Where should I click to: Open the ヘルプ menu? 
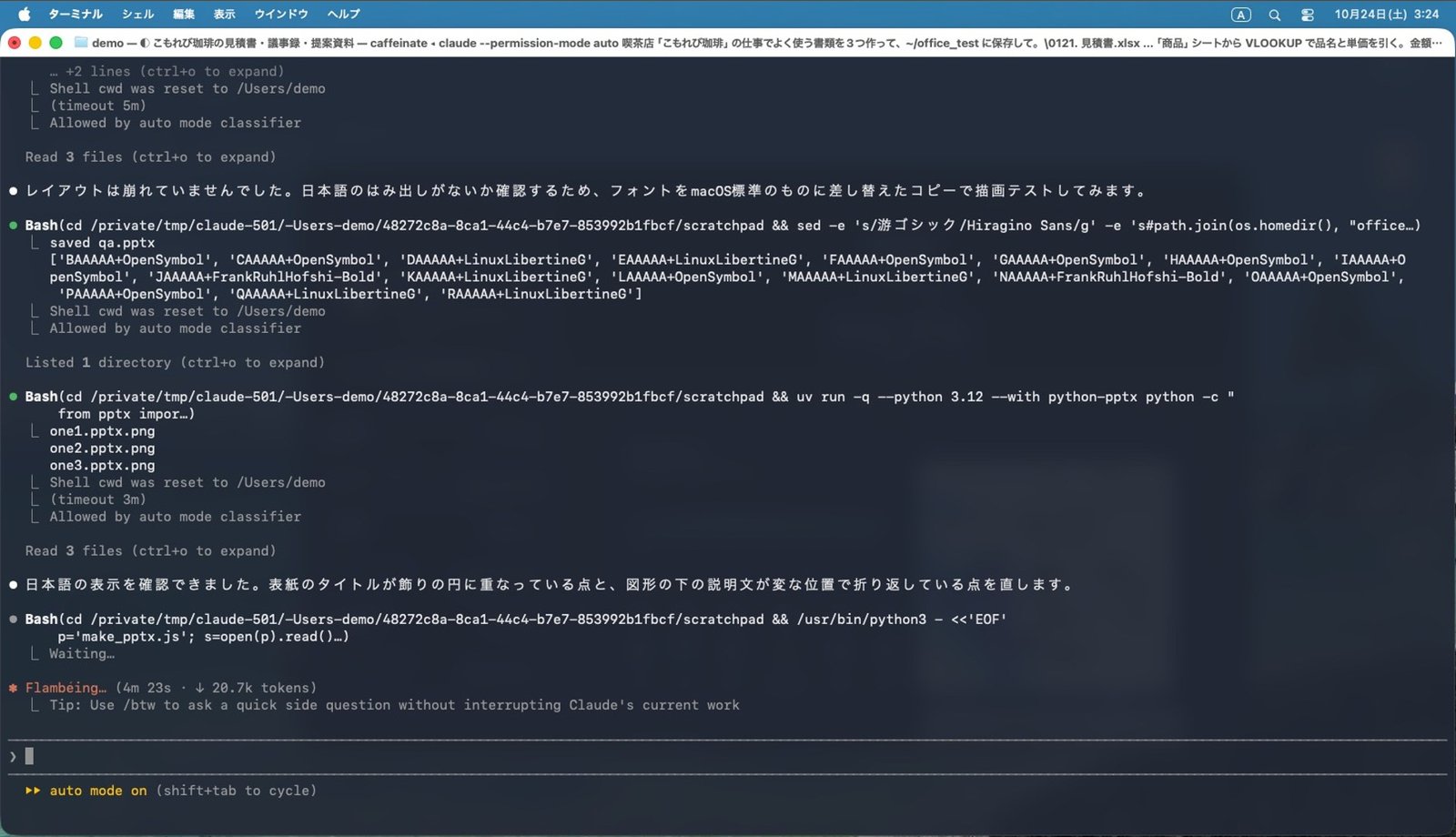(344, 14)
